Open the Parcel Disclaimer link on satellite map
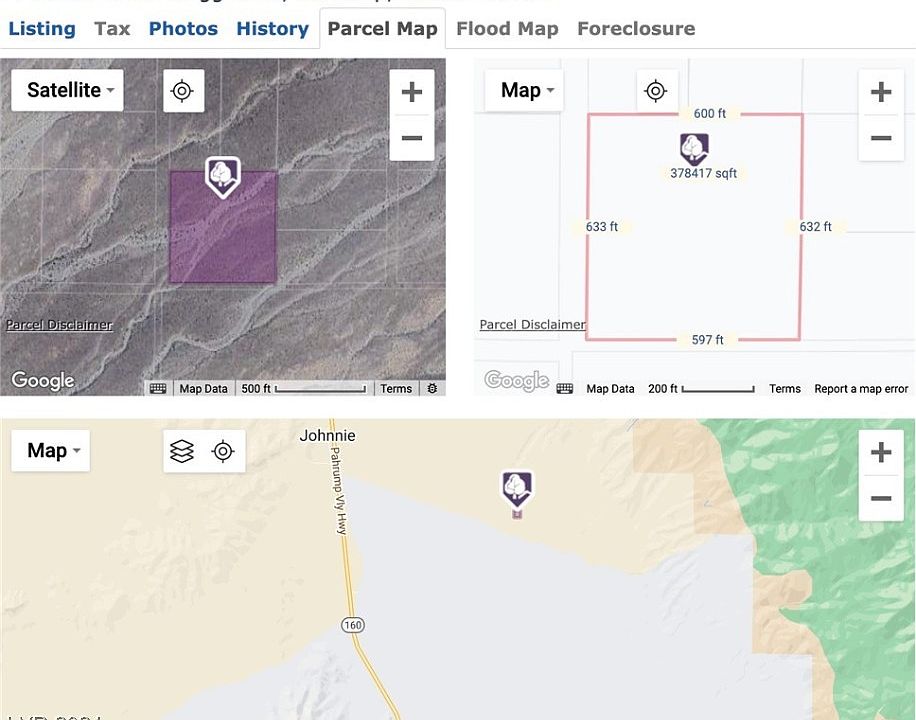This screenshot has height=720, width=916. [x=59, y=325]
